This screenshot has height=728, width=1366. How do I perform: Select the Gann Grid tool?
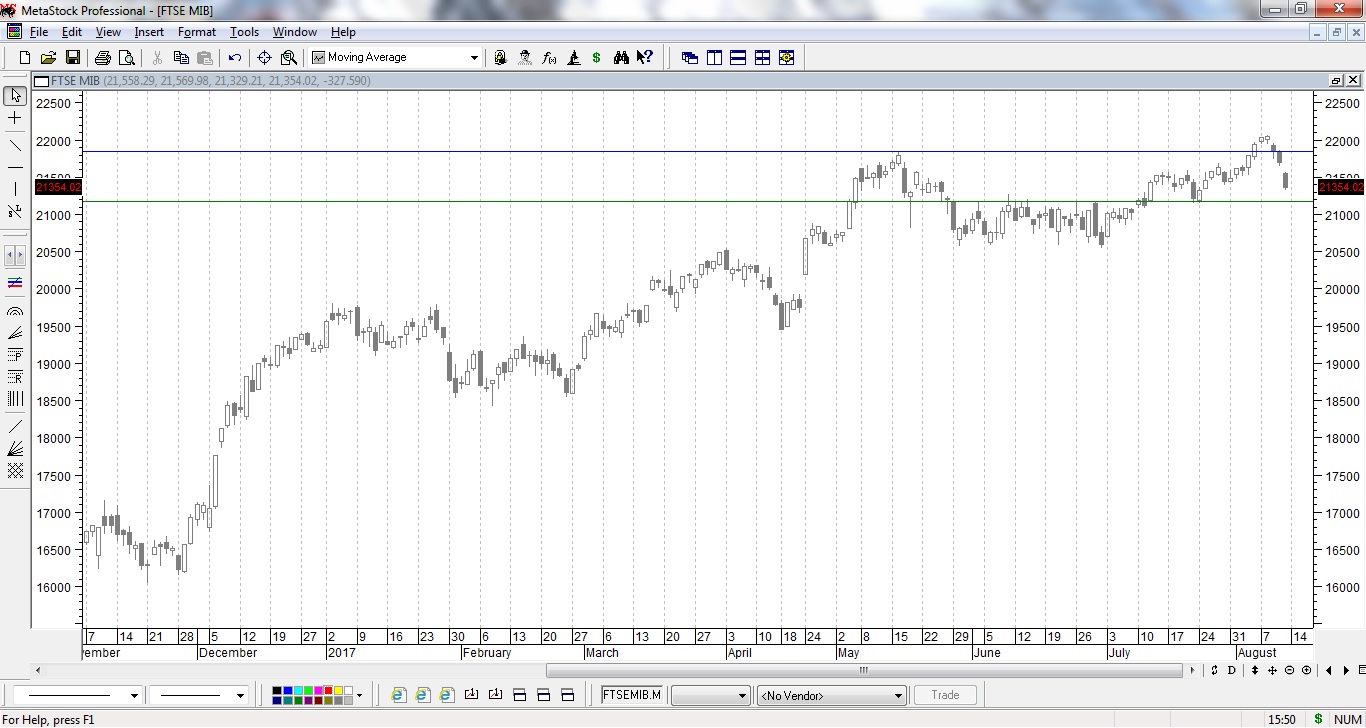(x=15, y=470)
